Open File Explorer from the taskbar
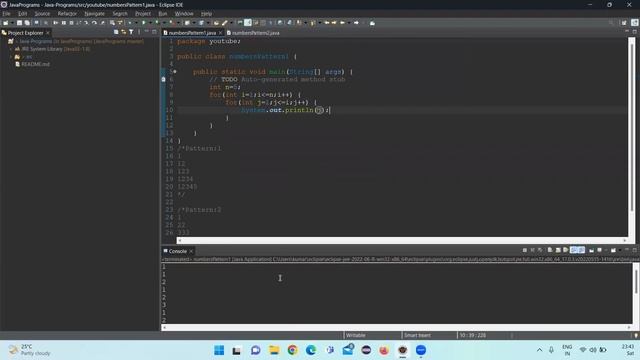This screenshot has height=360, width=640. pos(274,350)
